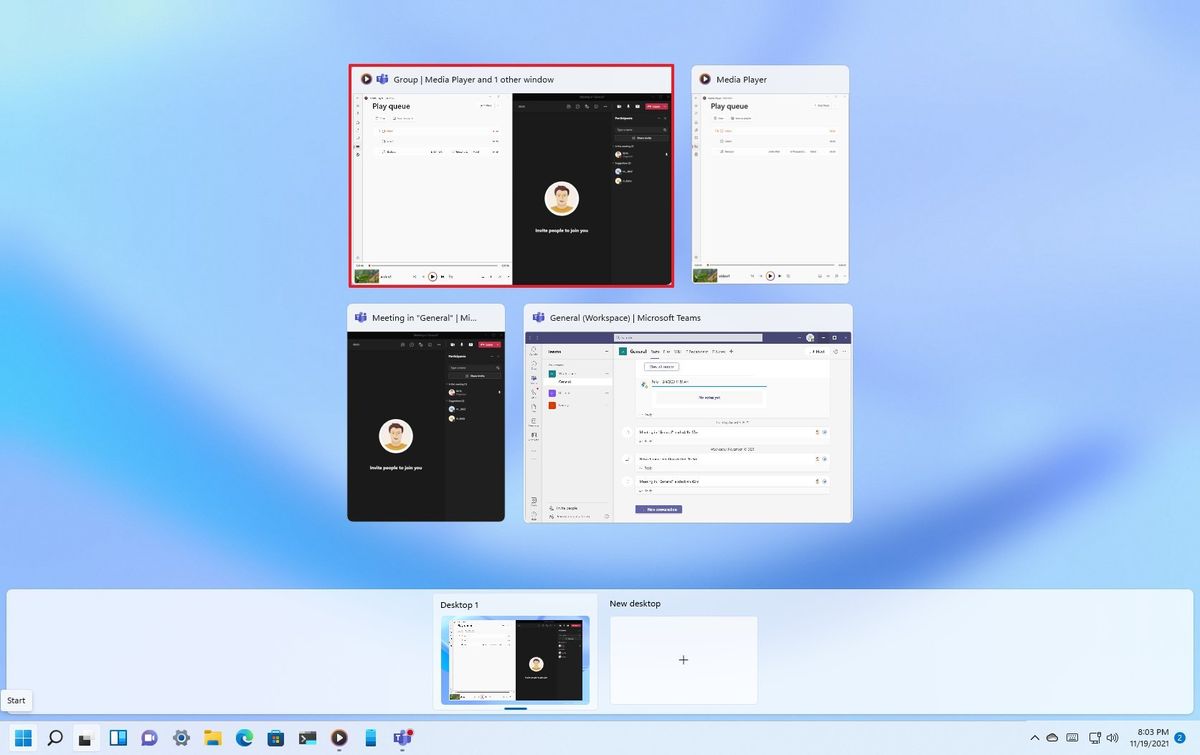The image size is (1200, 755).
Task: Open the touch keyboard from the system tray
Action: tap(1072, 738)
